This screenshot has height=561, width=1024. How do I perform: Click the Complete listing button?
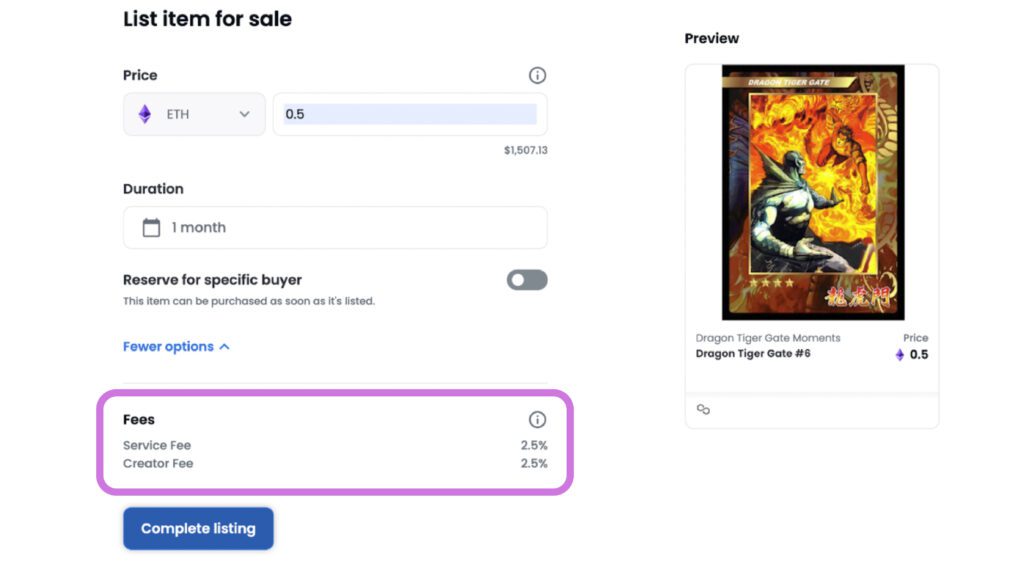click(198, 528)
